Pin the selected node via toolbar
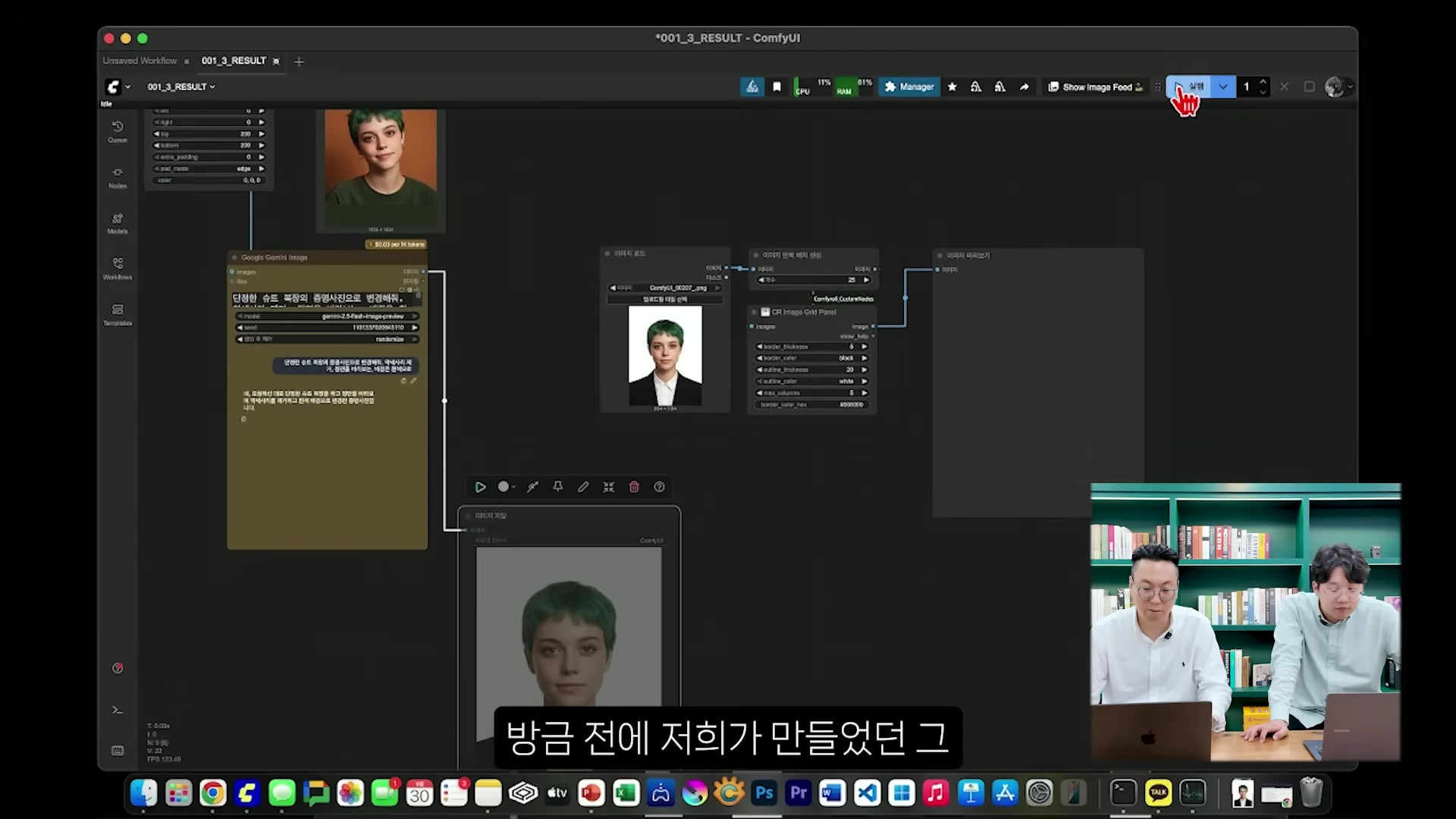Screen dimensions: 1456x819 click(x=558, y=487)
